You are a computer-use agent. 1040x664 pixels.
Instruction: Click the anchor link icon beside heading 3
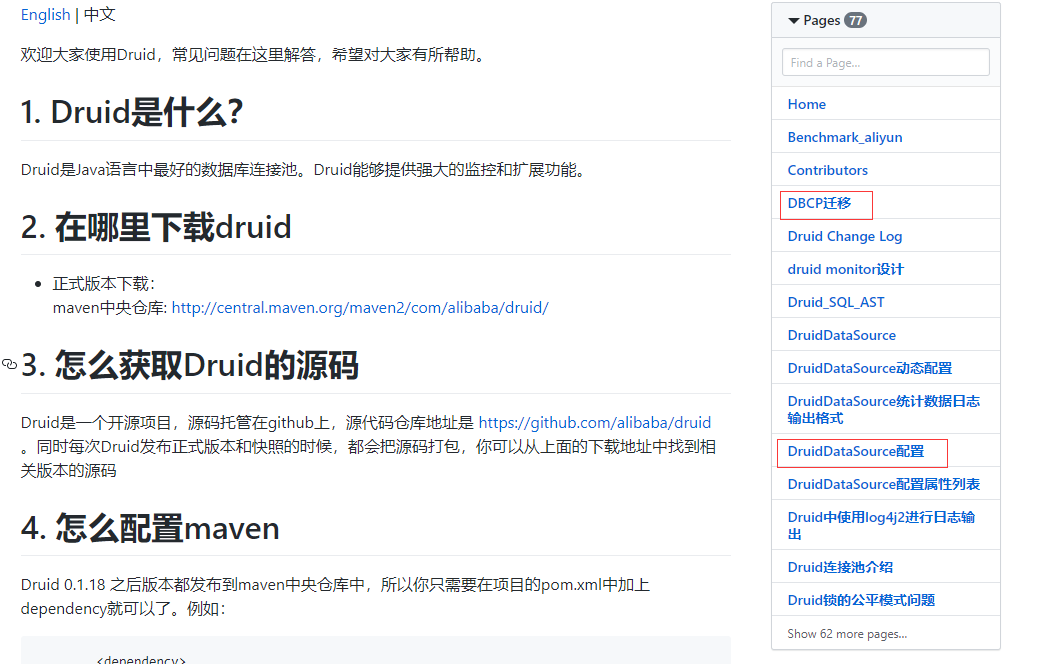click(x=9, y=364)
